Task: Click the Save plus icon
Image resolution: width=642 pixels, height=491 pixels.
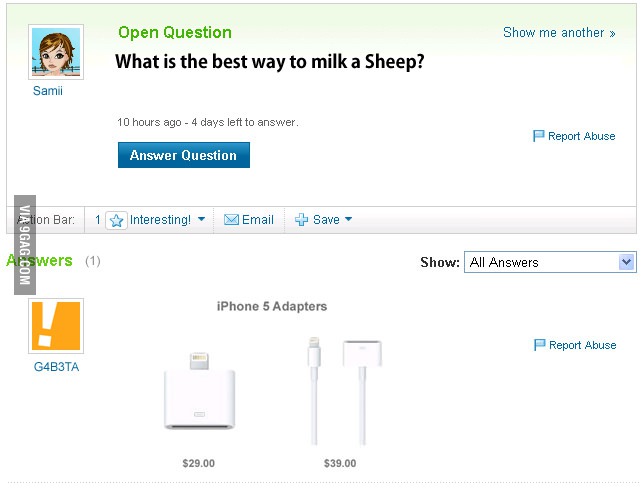Action: (301, 220)
